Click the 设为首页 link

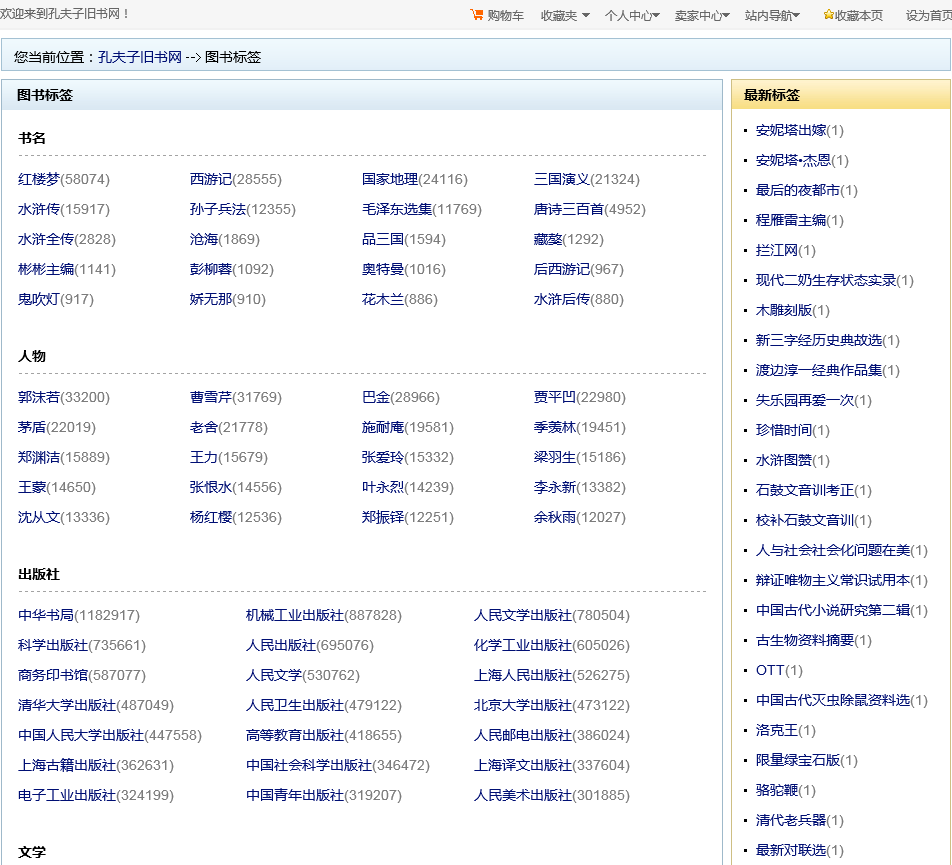tap(928, 15)
